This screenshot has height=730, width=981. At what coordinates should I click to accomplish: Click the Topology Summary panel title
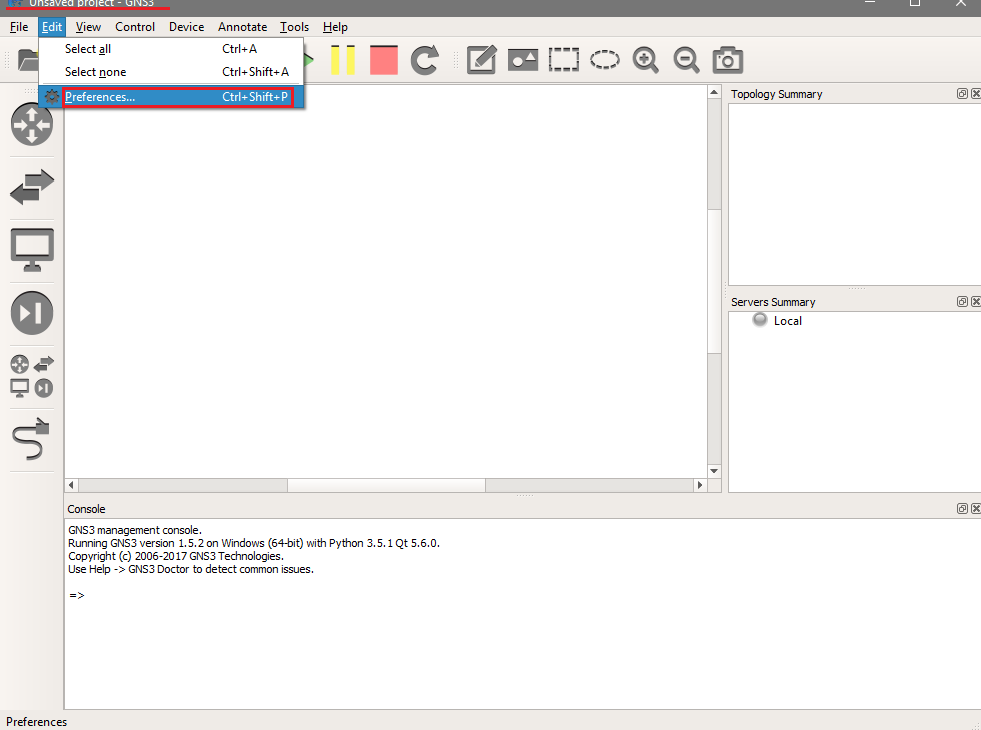pyautogui.click(x=776, y=94)
